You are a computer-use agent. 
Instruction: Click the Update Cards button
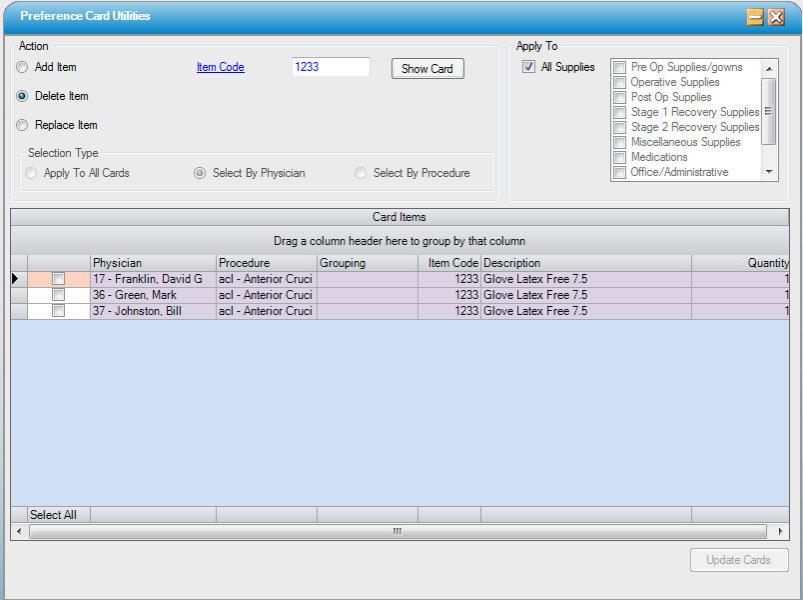738,560
